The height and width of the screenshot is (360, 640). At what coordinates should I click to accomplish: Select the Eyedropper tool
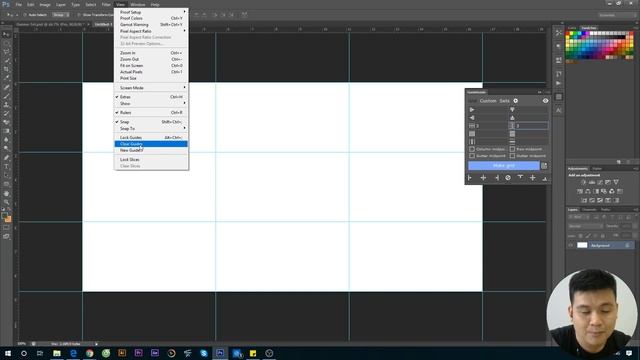[x=6, y=77]
